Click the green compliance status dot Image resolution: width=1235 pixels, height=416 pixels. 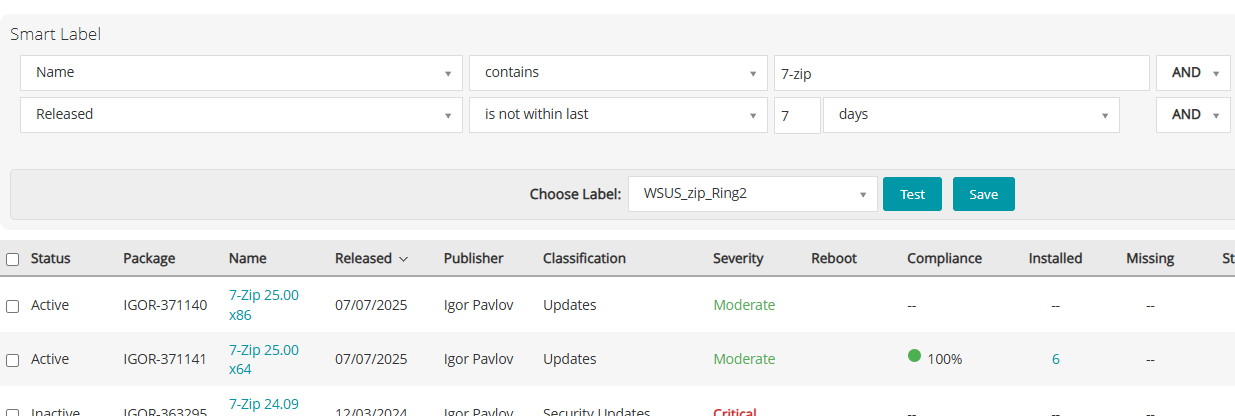pyautogui.click(x=914, y=355)
